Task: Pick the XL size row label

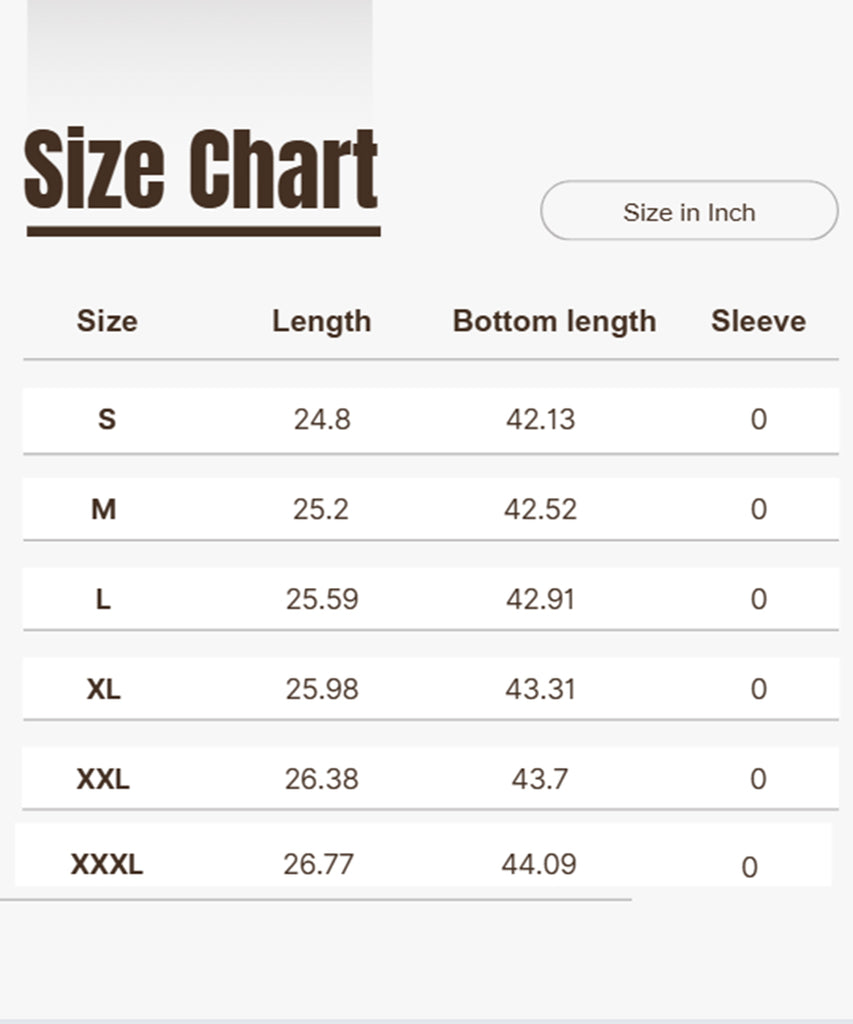Action: coord(104,689)
